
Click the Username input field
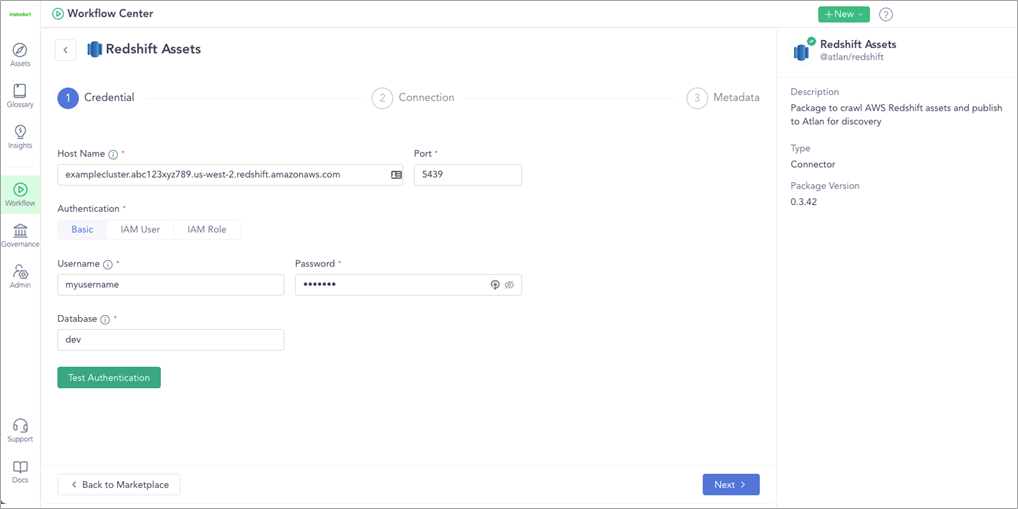pos(171,285)
